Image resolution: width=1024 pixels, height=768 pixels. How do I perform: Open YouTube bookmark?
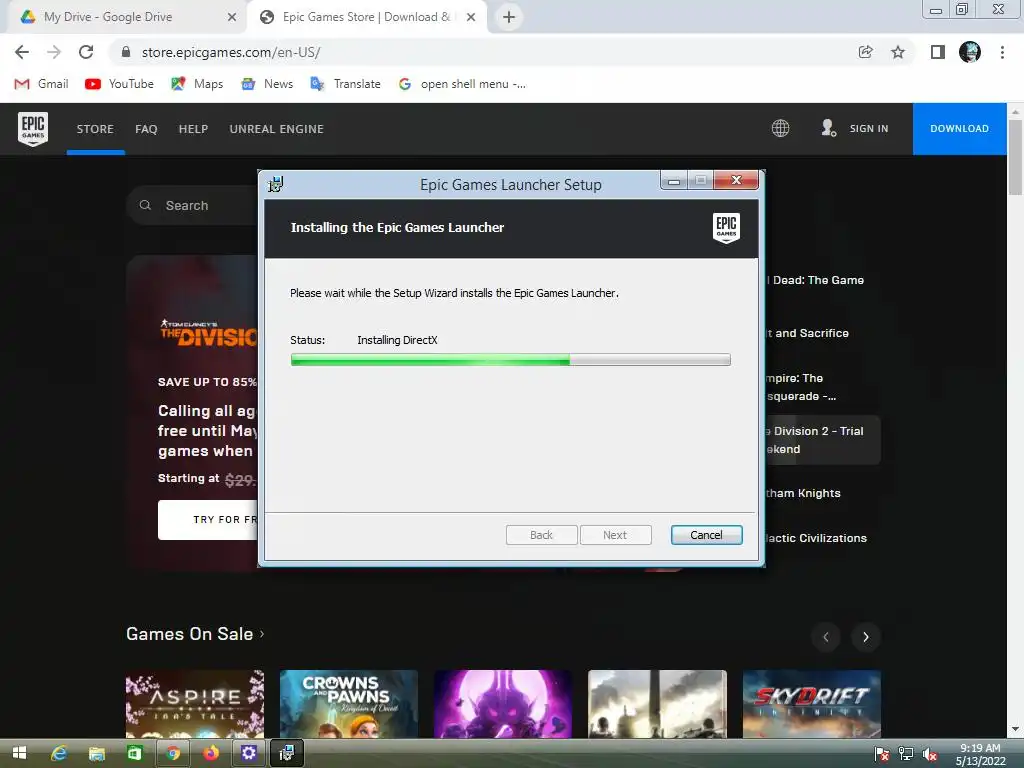(x=120, y=84)
